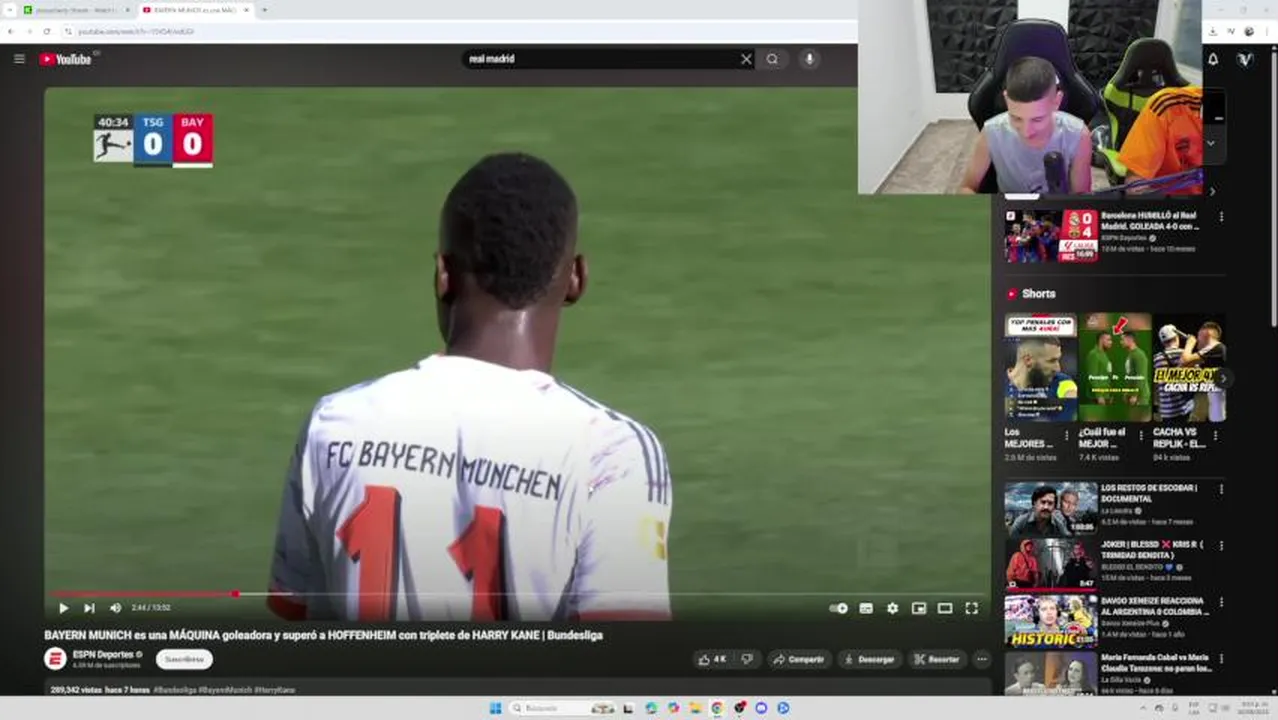
Task: Open options for the Barcelona HUMILLÓ video
Action: pos(1221,217)
